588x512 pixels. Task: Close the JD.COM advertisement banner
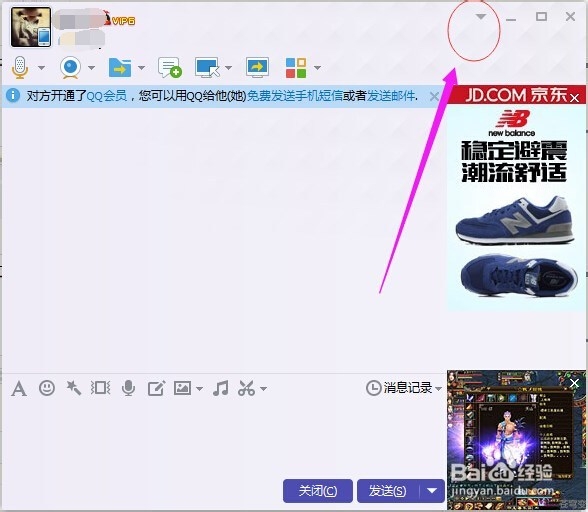click(574, 98)
